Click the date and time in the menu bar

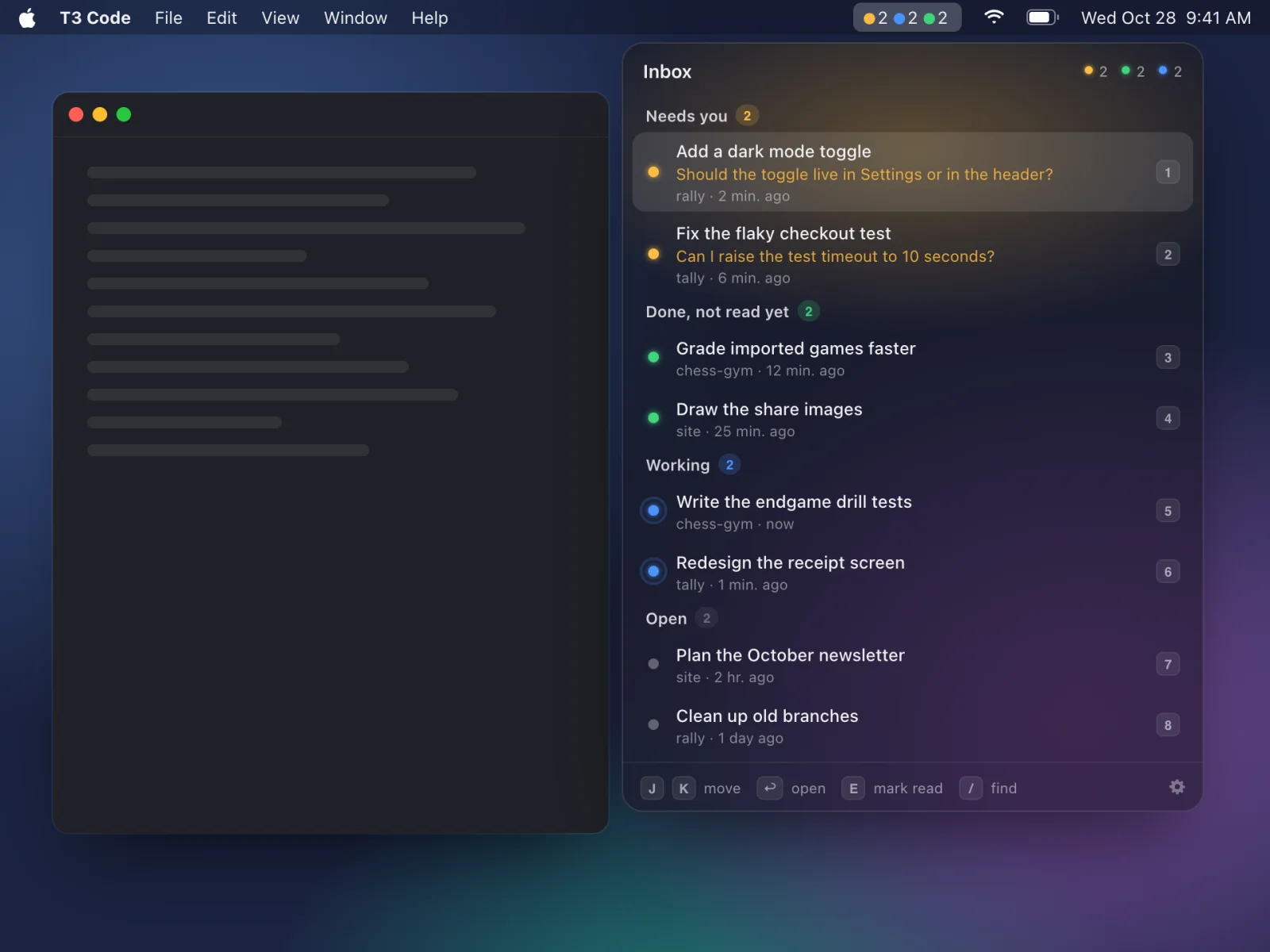click(1165, 17)
